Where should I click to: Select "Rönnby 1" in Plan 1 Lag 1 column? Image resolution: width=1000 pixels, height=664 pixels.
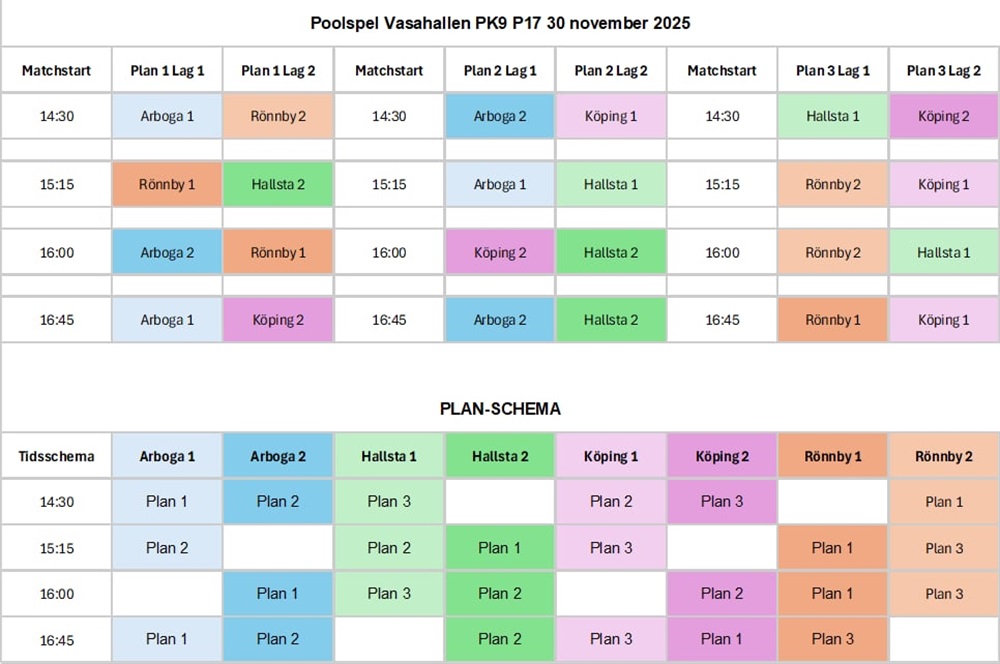pyautogui.click(x=167, y=184)
